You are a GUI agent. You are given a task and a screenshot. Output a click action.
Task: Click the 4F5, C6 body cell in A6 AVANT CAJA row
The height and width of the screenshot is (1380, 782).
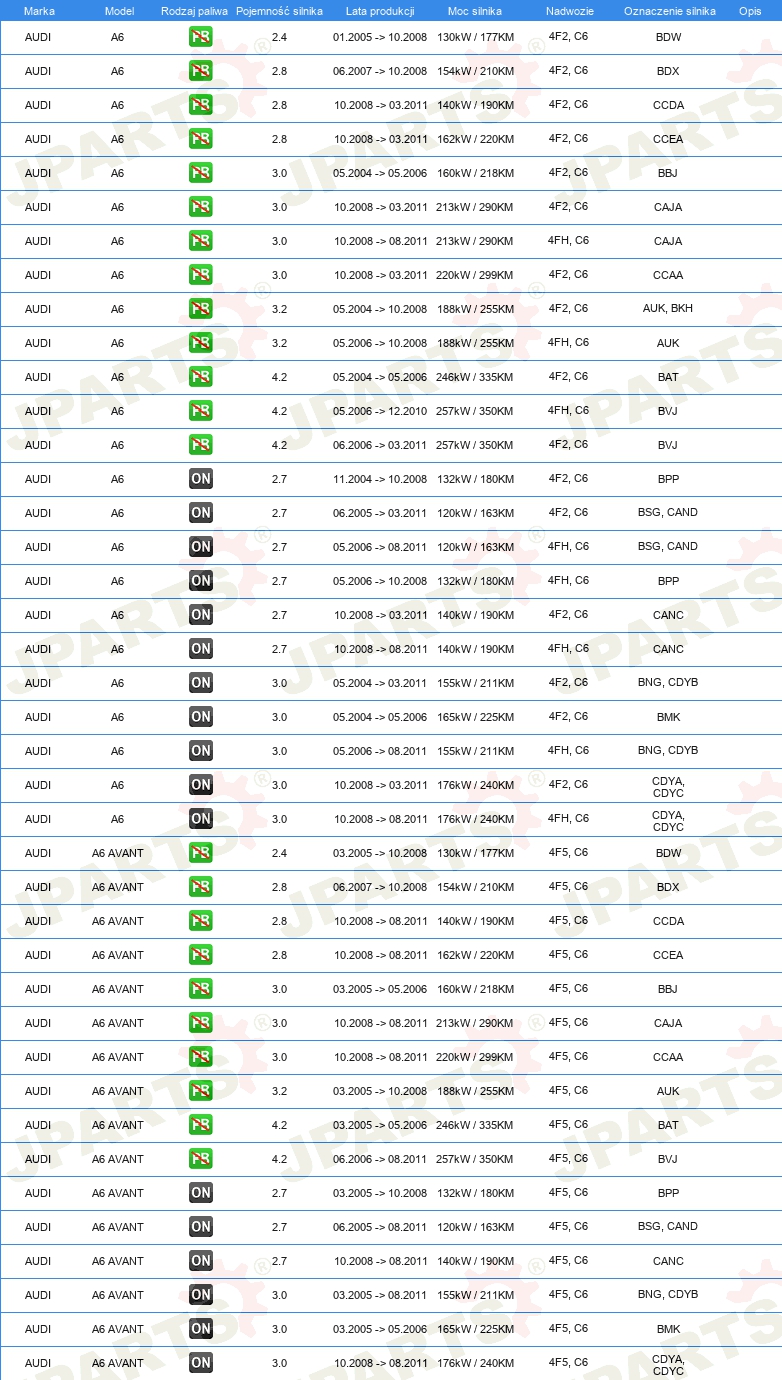[x=568, y=1023]
